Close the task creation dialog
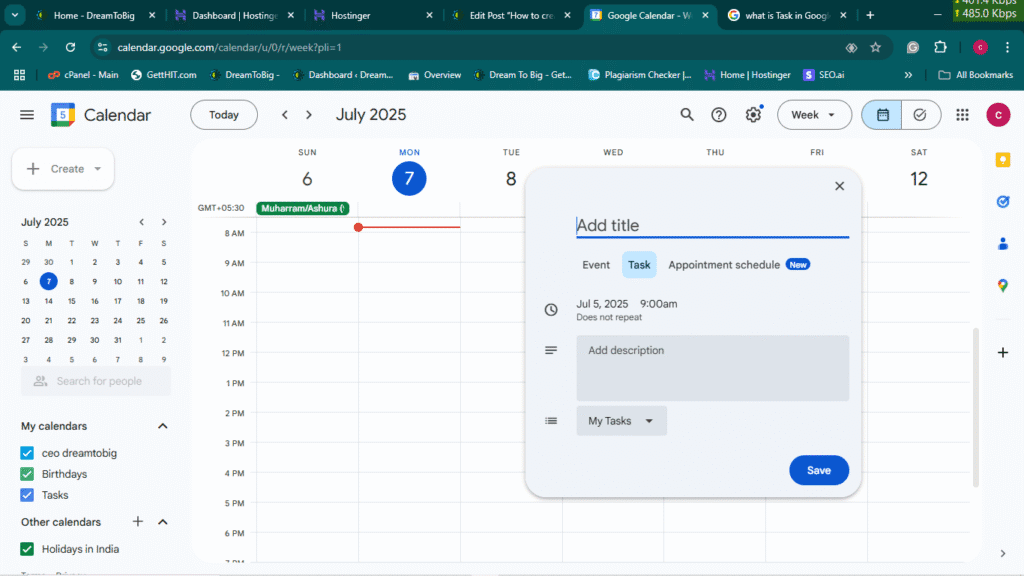Image resolution: width=1024 pixels, height=576 pixels. click(839, 186)
